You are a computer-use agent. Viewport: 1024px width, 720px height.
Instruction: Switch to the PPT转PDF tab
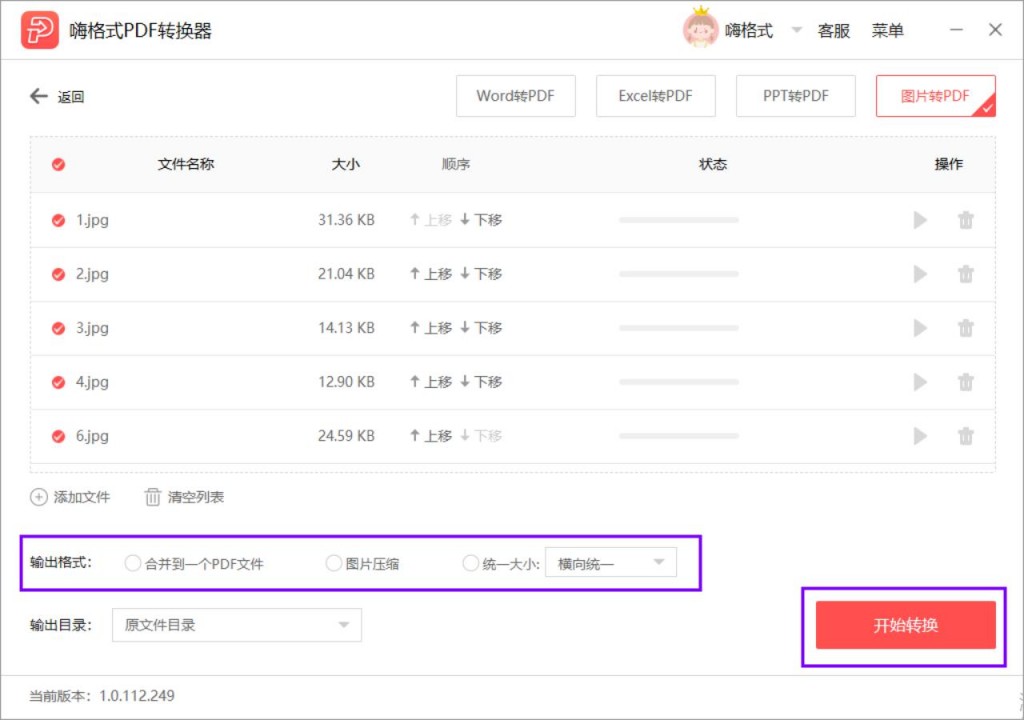[795, 96]
